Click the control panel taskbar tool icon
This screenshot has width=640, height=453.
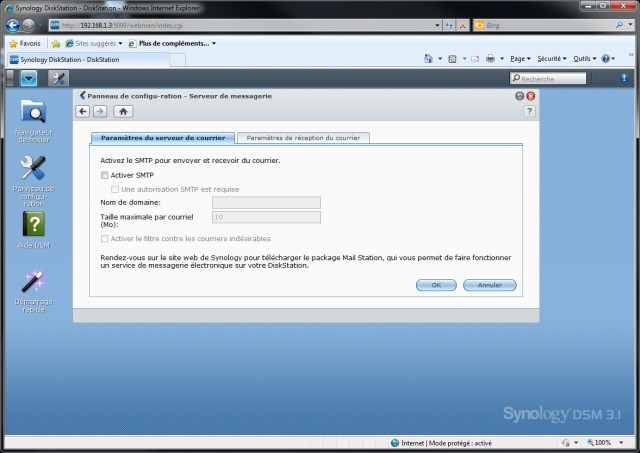[x=58, y=78]
